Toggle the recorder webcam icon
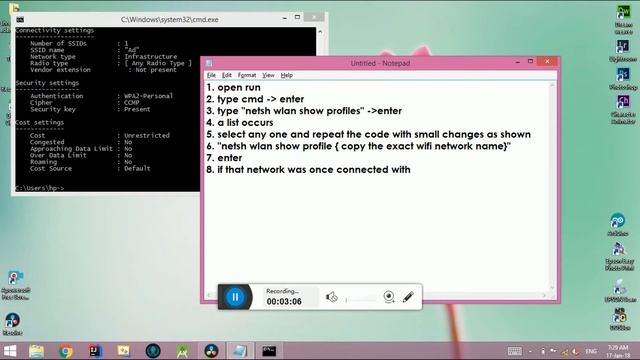 [389, 297]
